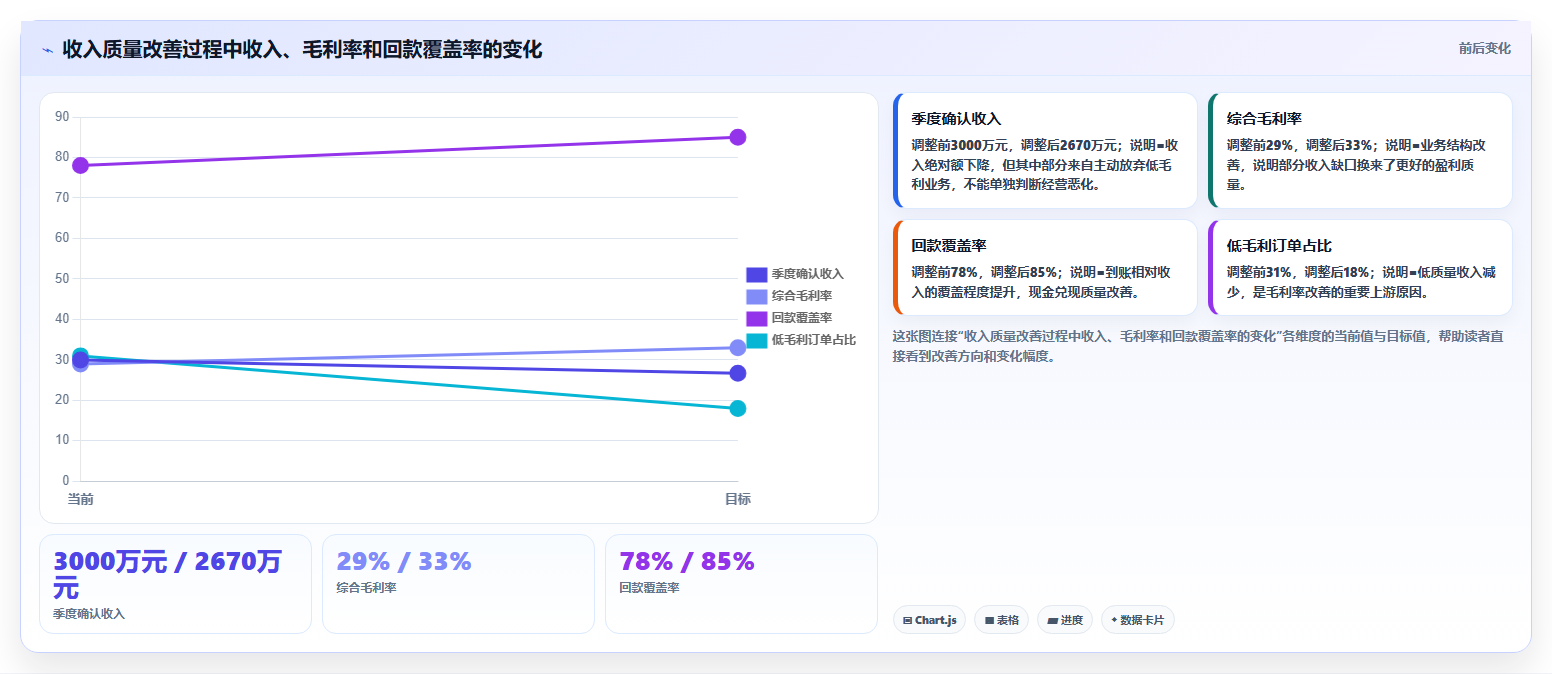Open the 低毛利订单占比 explanation card

coord(1360,267)
